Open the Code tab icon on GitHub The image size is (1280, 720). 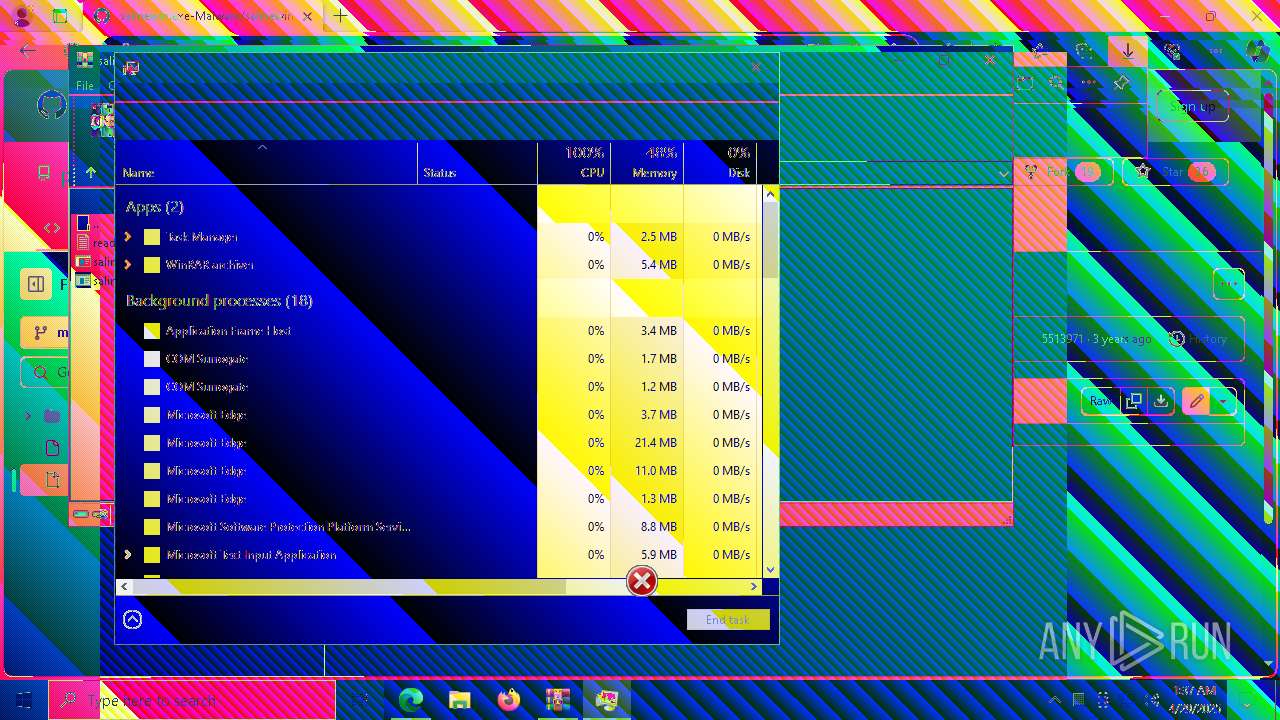52,228
